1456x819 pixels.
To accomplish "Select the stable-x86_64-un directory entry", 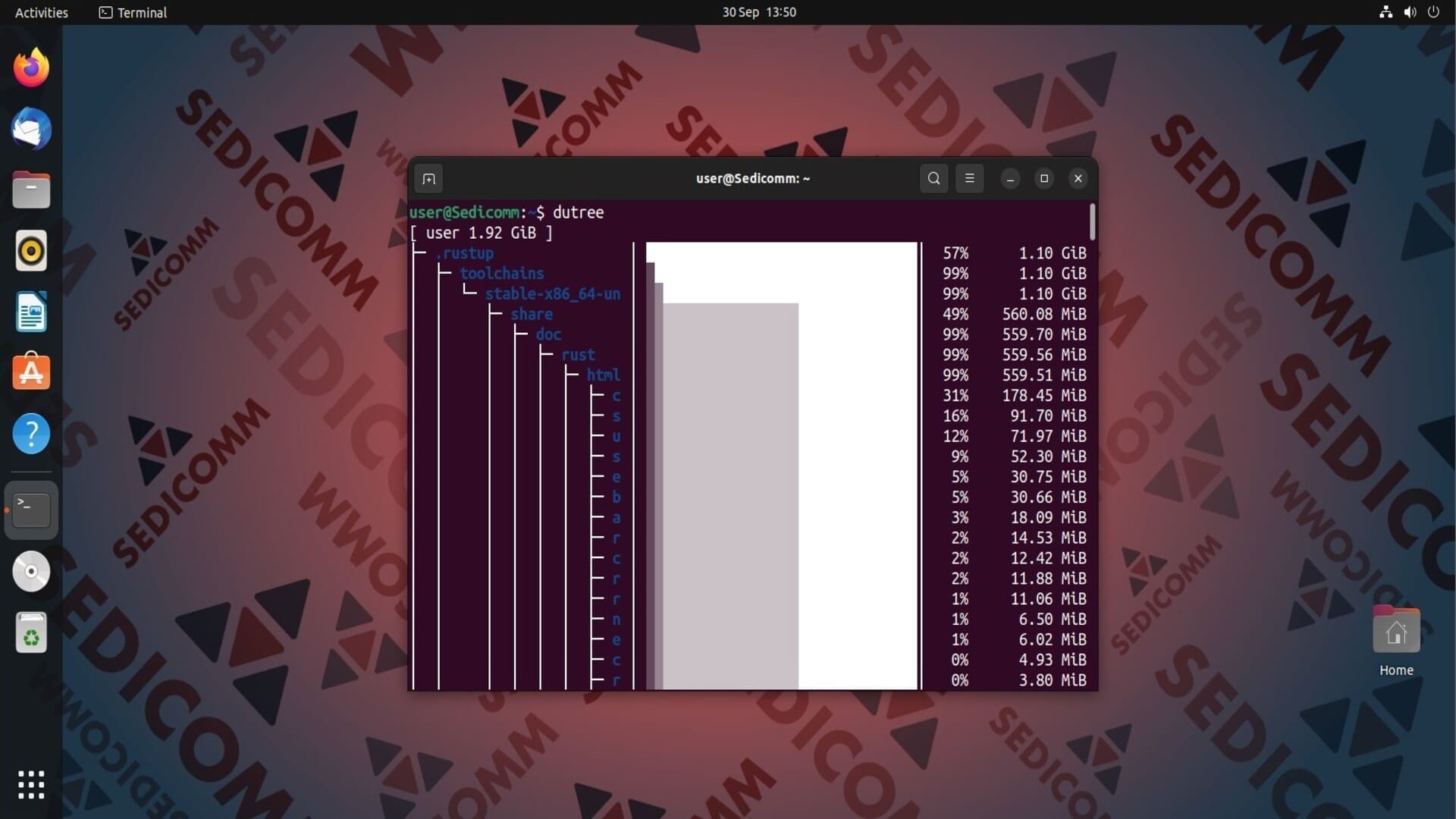I will tap(553, 294).
